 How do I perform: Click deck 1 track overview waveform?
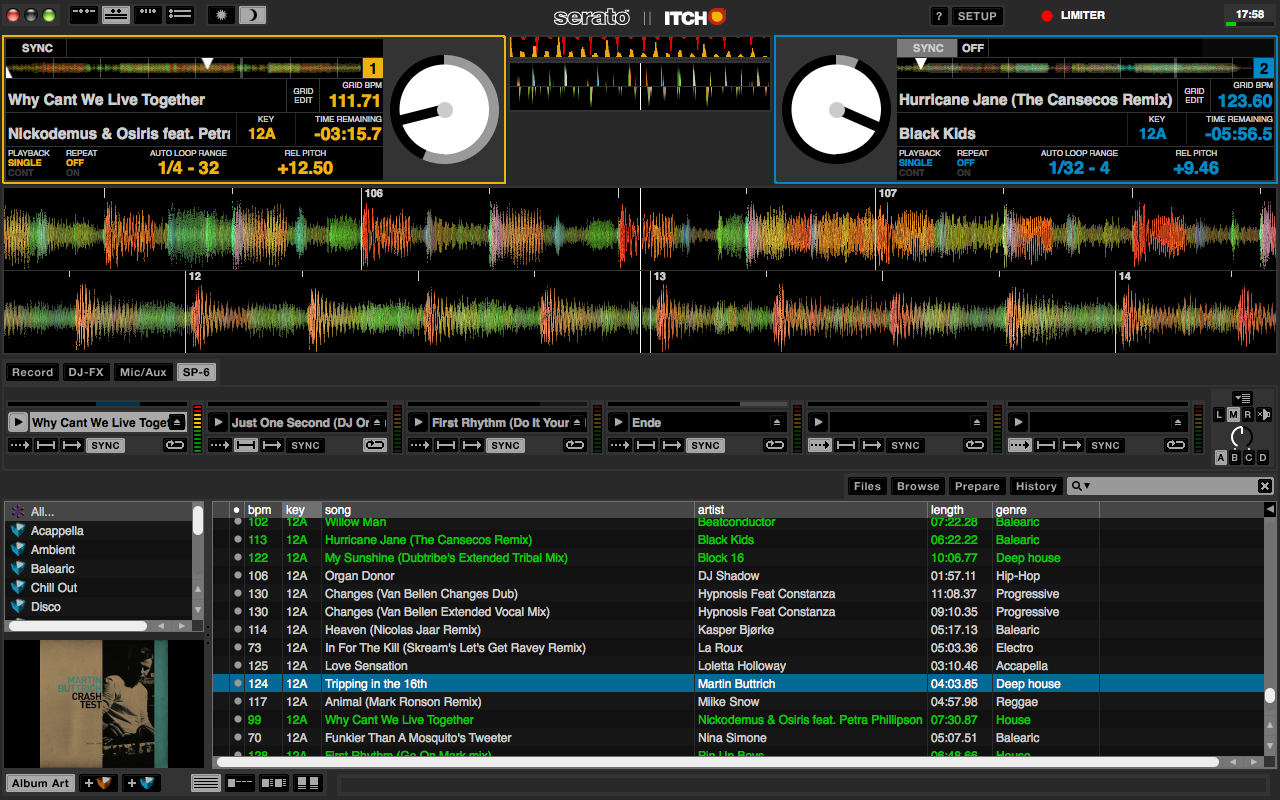pyautogui.click(x=182, y=68)
